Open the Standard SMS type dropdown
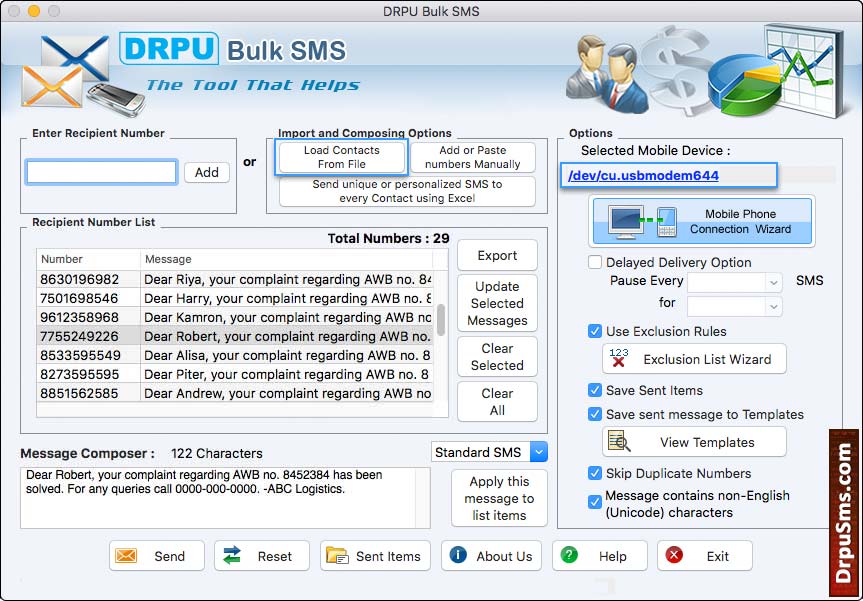The height and width of the screenshot is (601, 863). pyautogui.click(x=489, y=452)
